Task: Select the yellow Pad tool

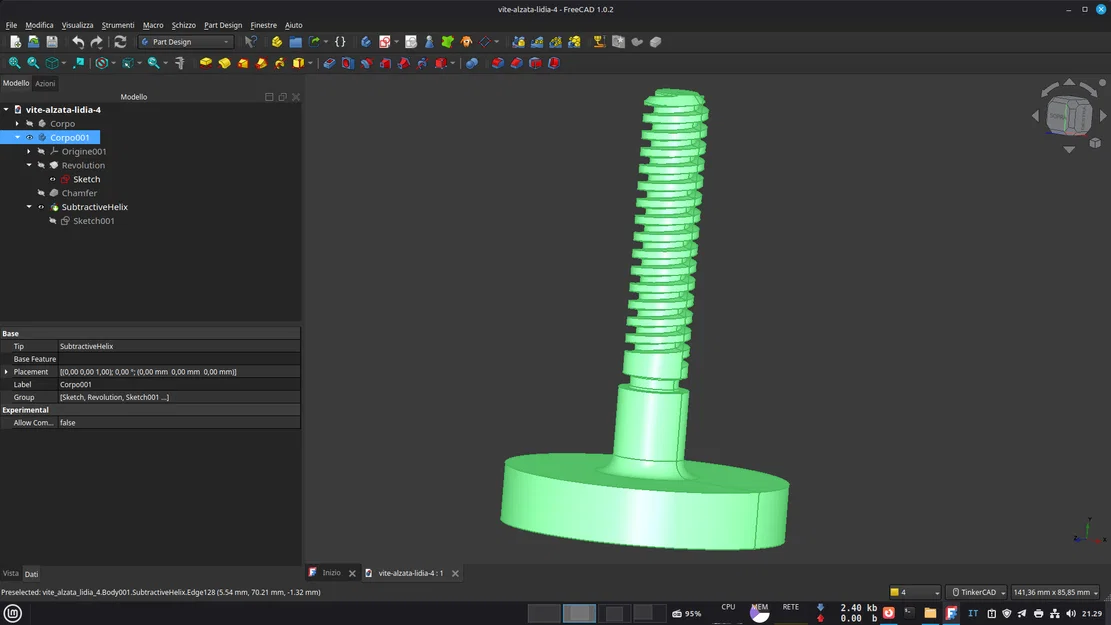Action: tap(205, 63)
